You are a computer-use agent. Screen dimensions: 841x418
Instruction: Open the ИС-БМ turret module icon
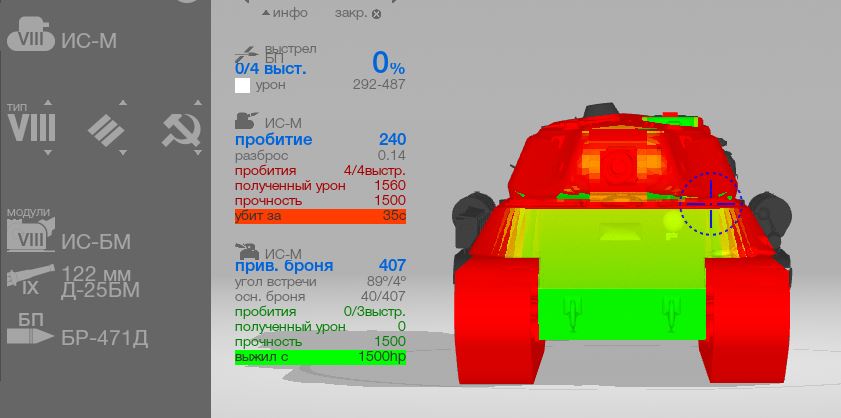[31, 236]
